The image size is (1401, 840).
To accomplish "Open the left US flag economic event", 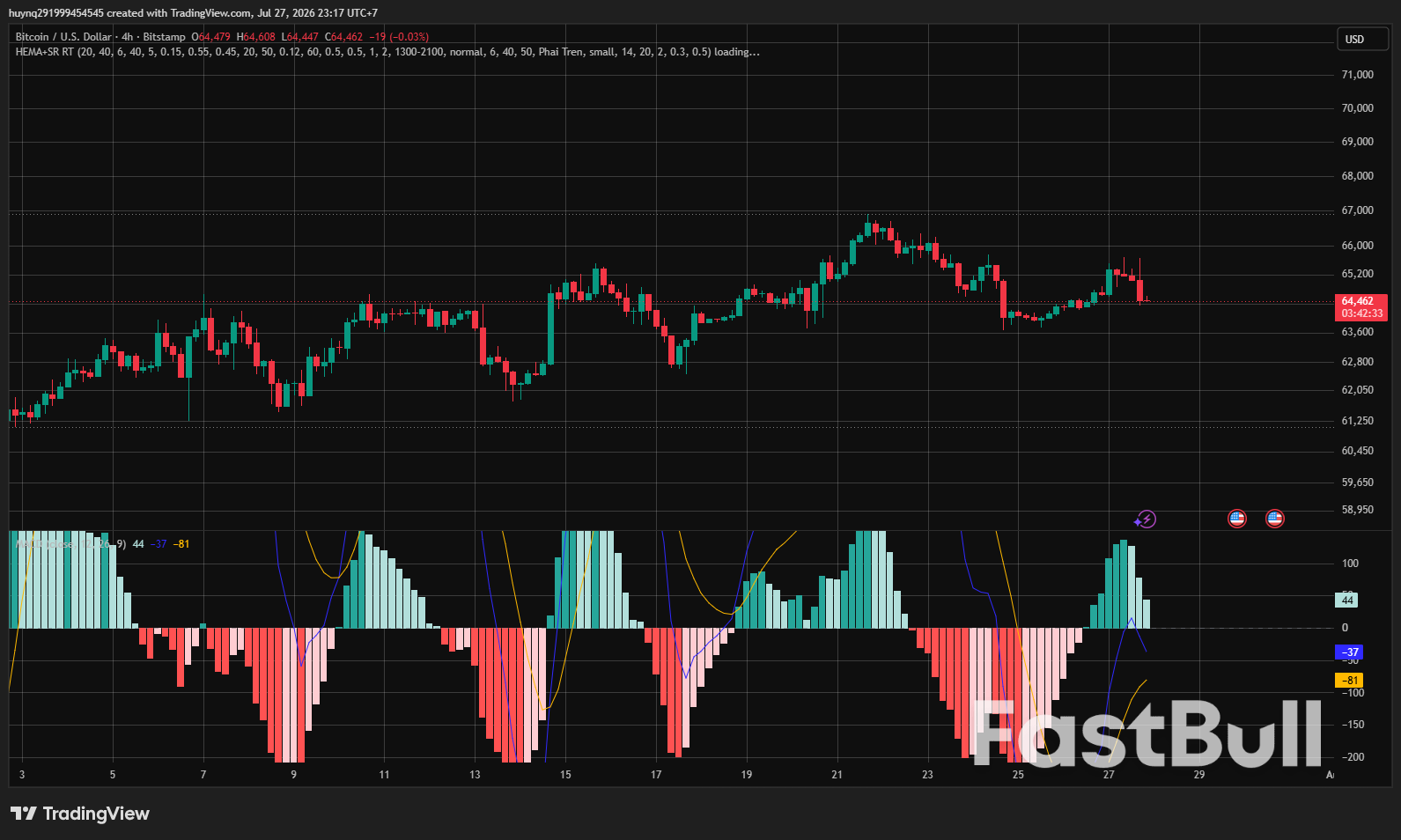I will pyautogui.click(x=1237, y=519).
